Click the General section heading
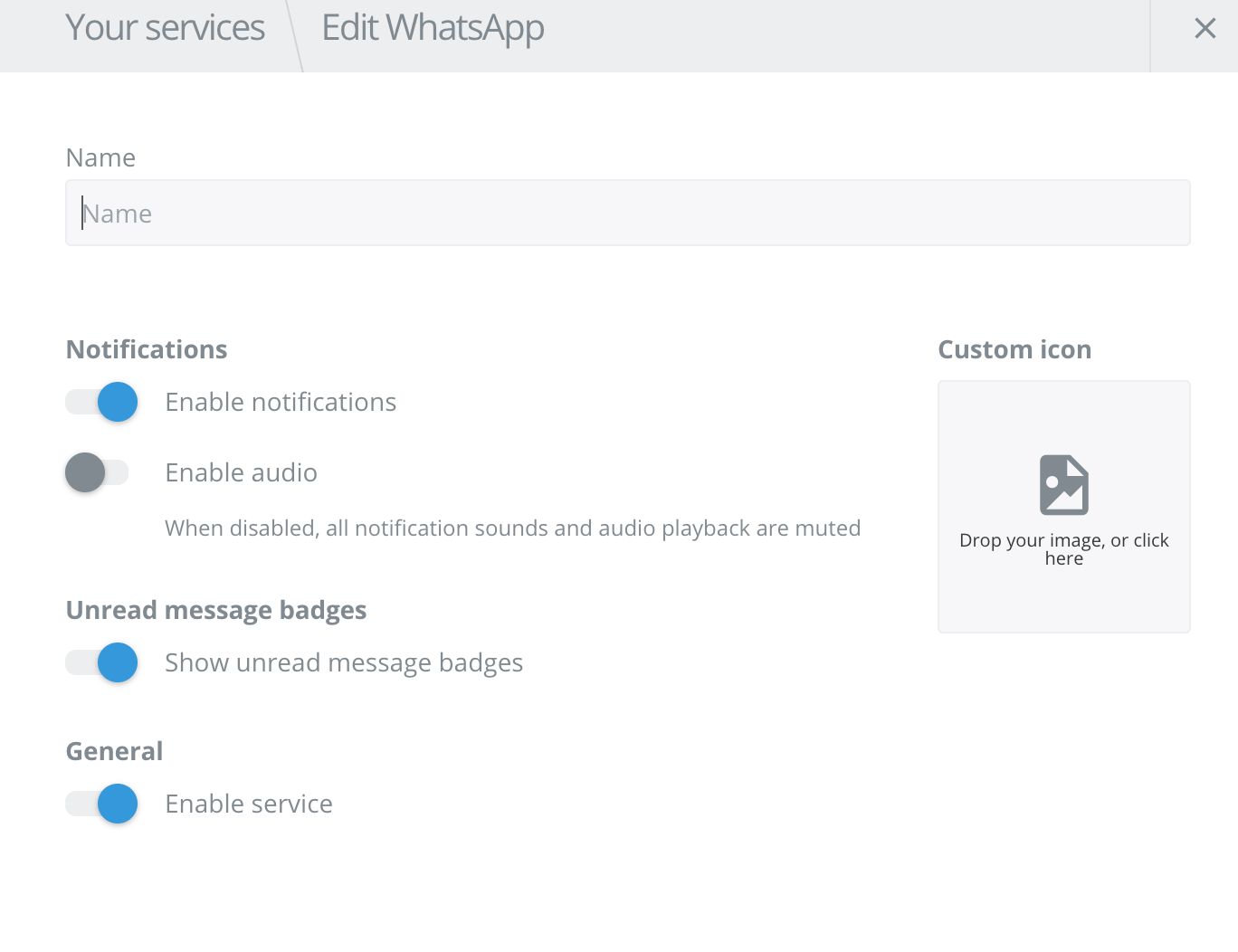Screen dimensions: 1238x952 pyautogui.click(x=114, y=751)
